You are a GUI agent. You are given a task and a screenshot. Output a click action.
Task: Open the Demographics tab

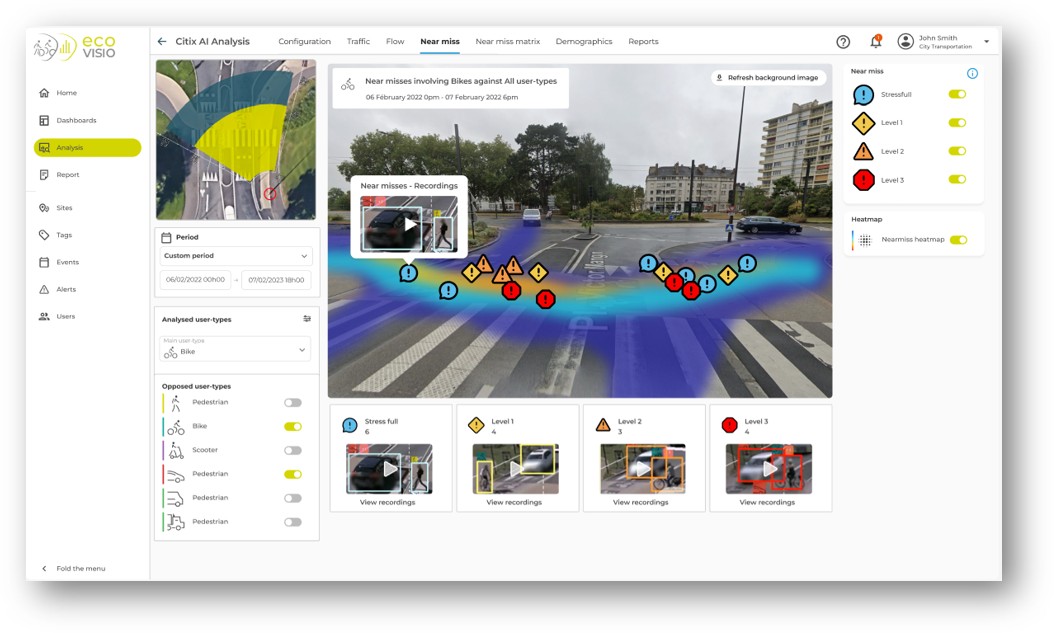pyautogui.click(x=583, y=42)
